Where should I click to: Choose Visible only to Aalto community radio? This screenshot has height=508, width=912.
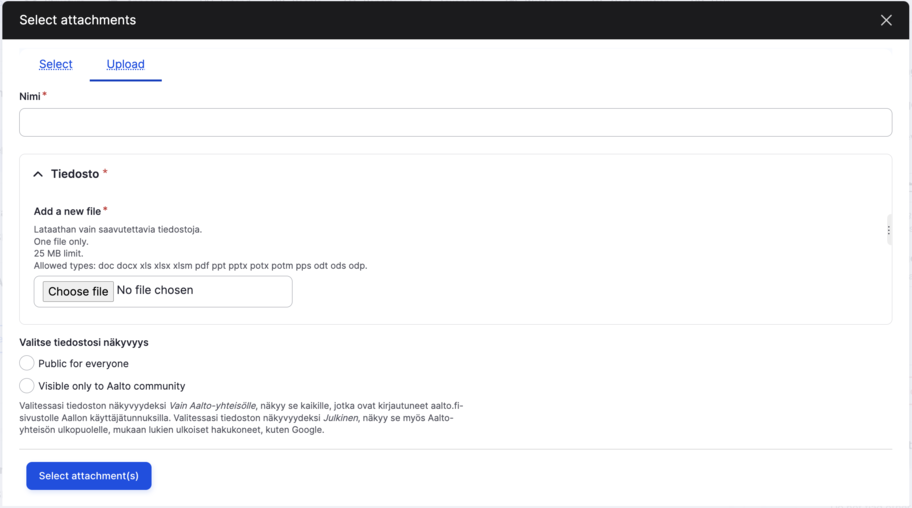[x=27, y=385]
